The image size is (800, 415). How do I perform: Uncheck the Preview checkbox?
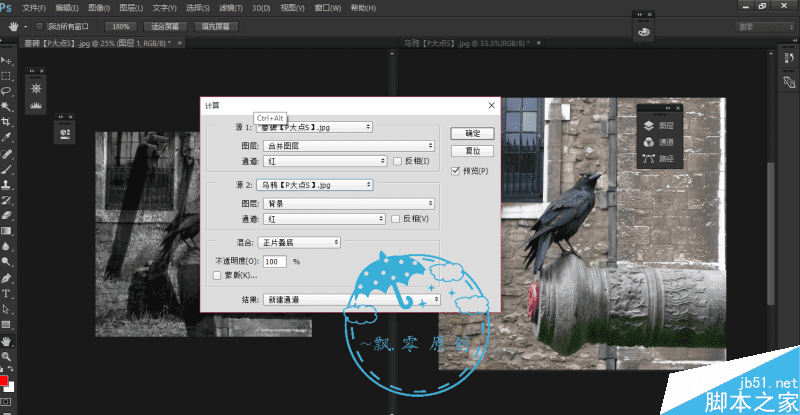[456, 171]
